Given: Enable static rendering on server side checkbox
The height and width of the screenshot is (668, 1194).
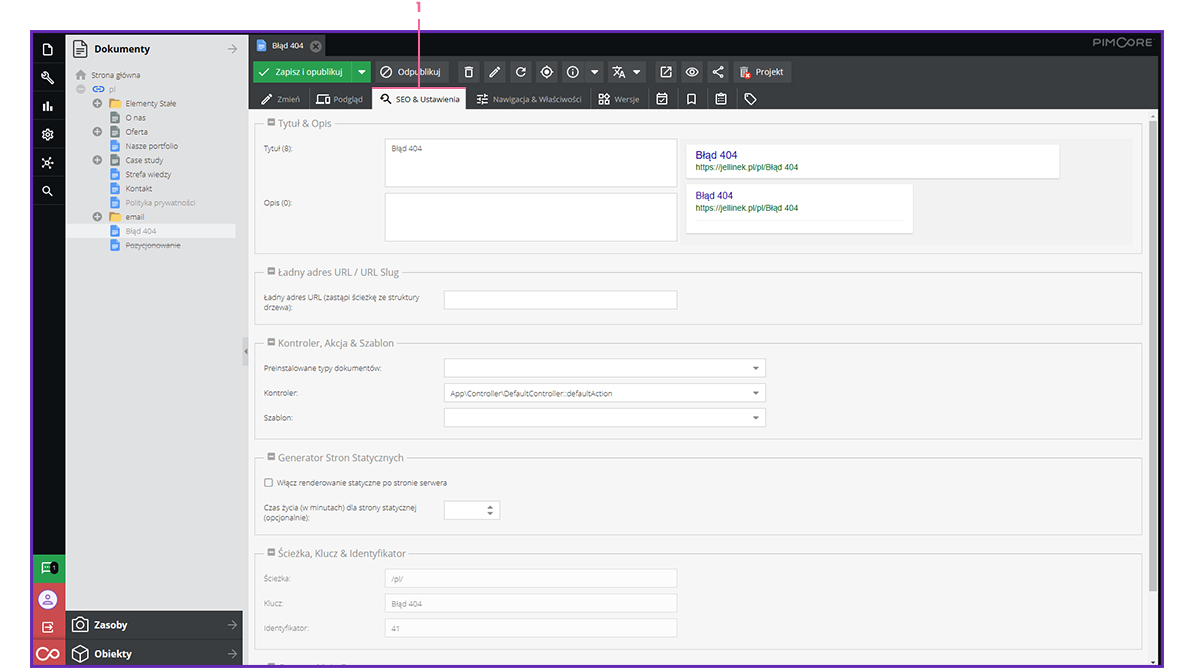Looking at the screenshot, I should pyautogui.click(x=268, y=482).
